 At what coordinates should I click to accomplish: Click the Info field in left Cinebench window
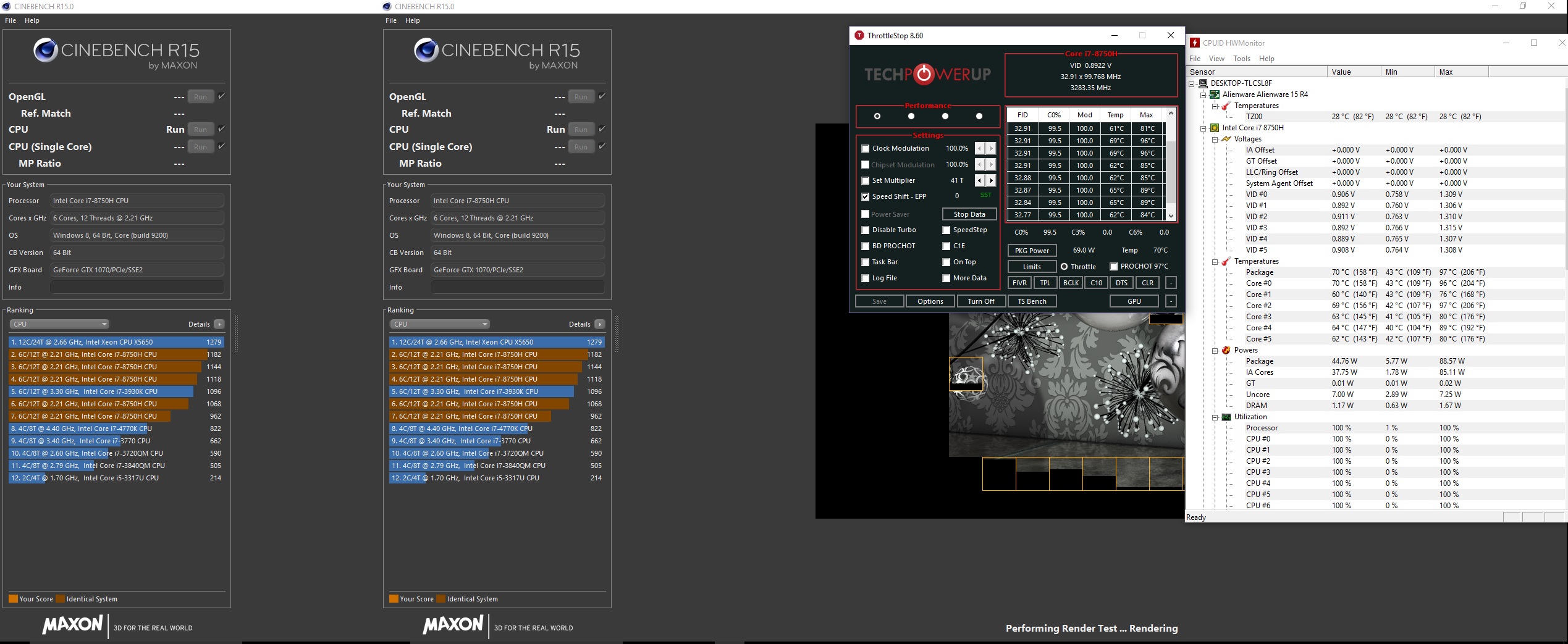[x=137, y=287]
